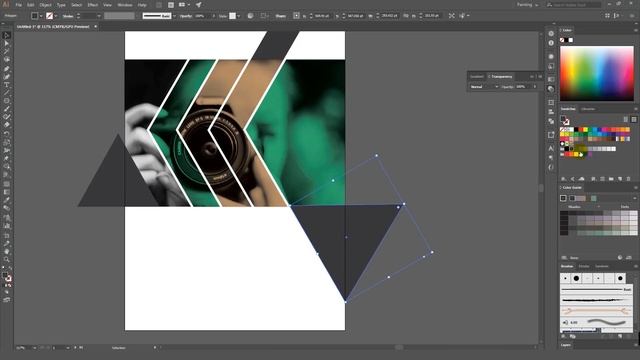The image size is (640, 360).
Task: Open the Normal blending mode dropdown
Action: (484, 87)
